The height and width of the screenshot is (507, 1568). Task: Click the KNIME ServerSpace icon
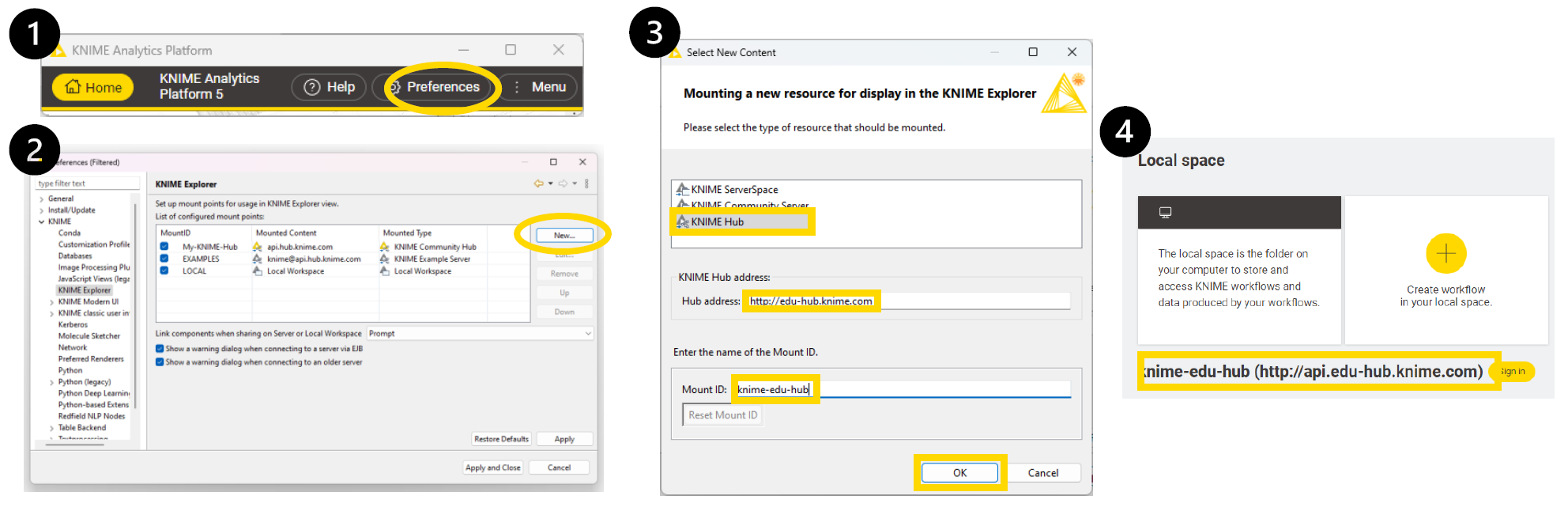(682, 189)
